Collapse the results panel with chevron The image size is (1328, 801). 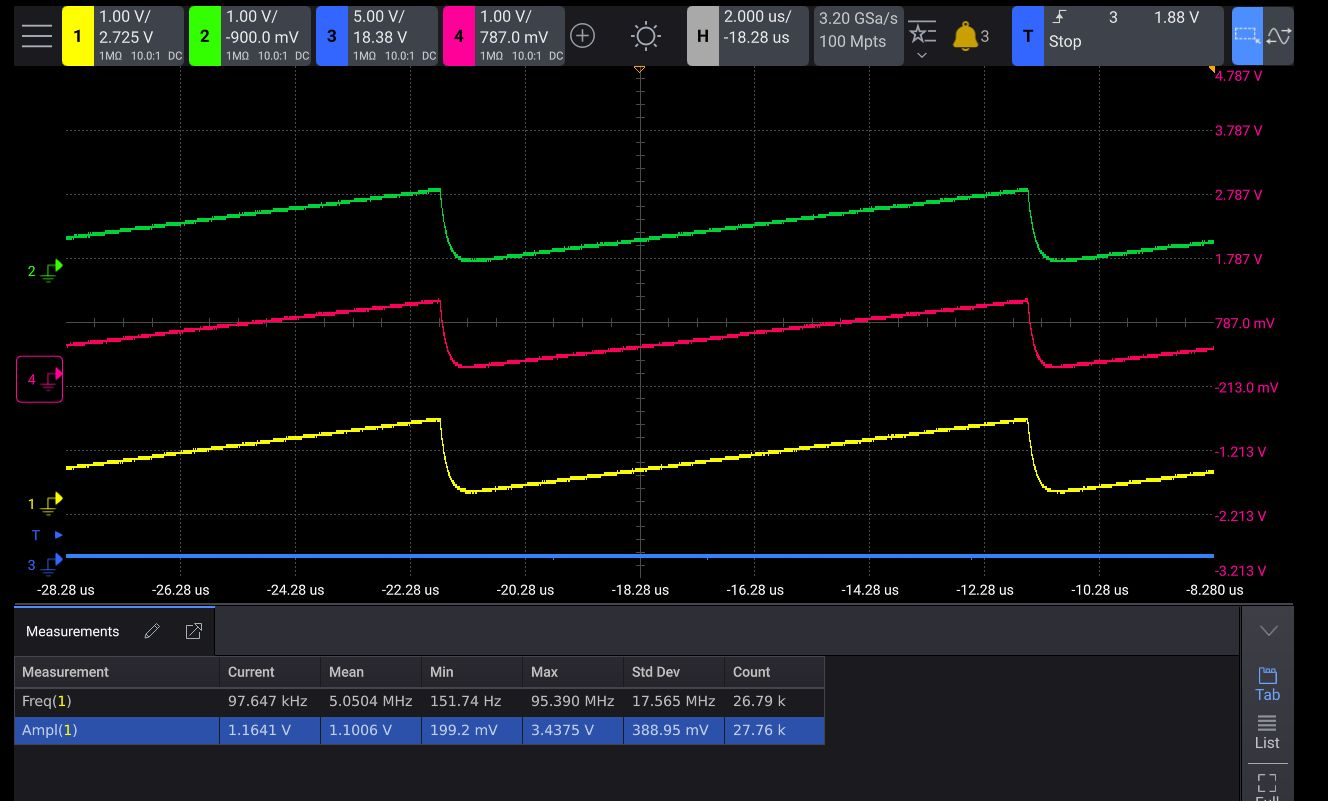(1268, 631)
